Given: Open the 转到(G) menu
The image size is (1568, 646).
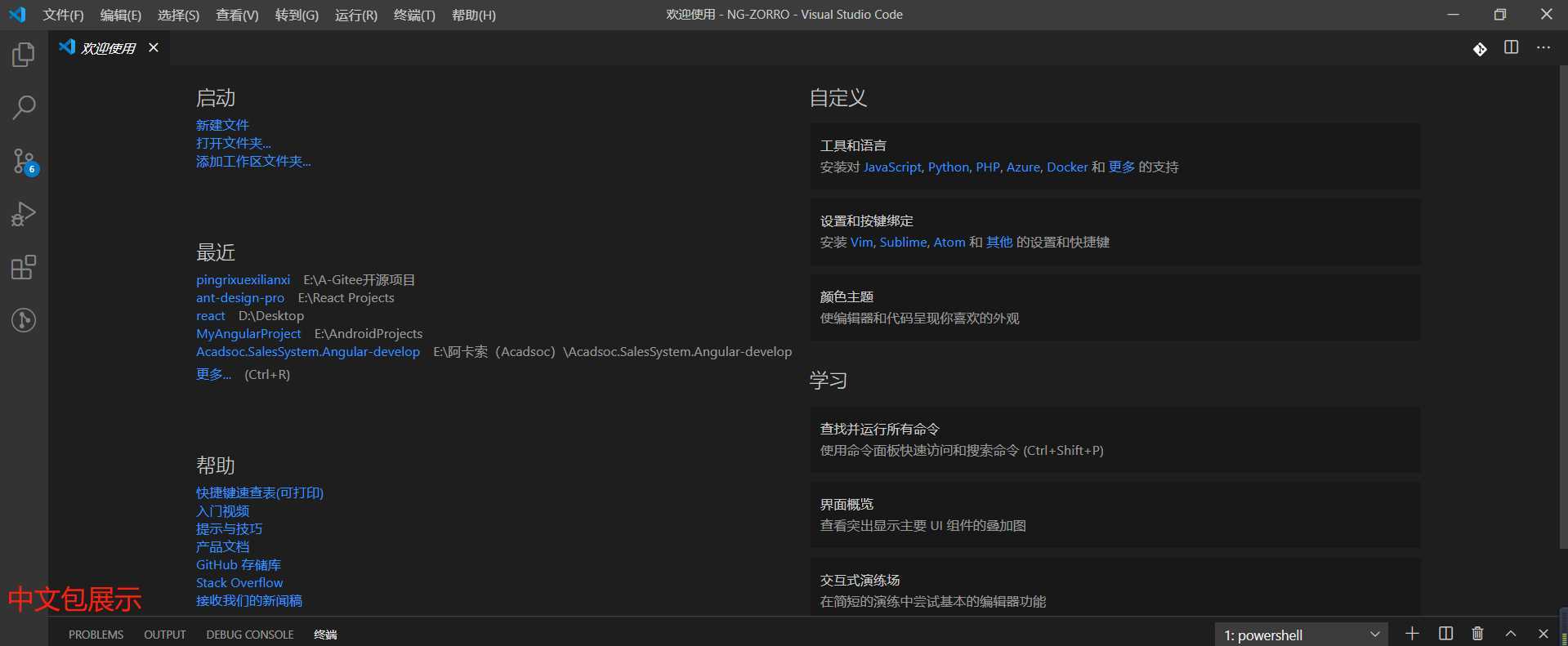Looking at the screenshot, I should [297, 15].
